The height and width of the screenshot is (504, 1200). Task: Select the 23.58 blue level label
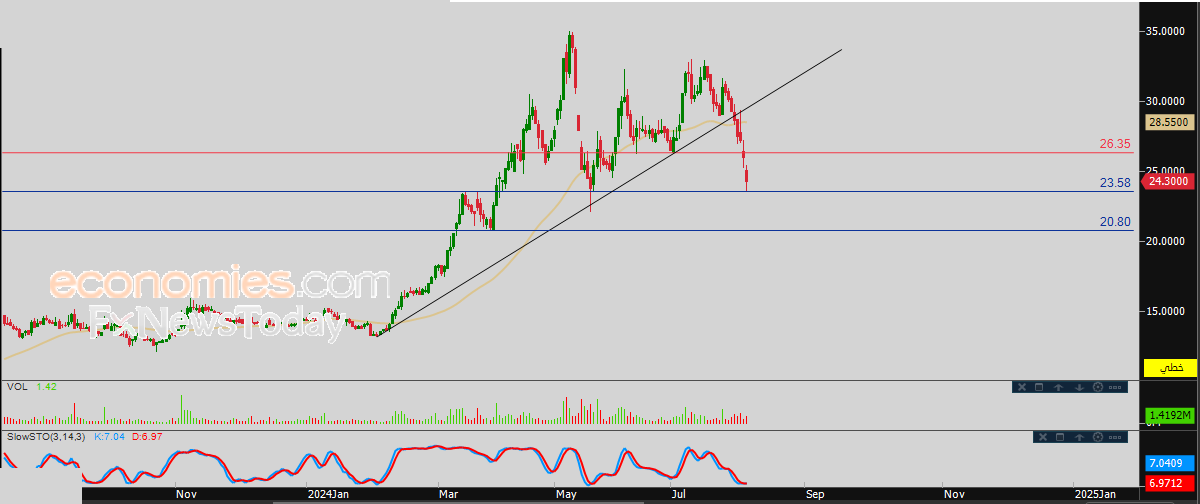coord(1115,183)
